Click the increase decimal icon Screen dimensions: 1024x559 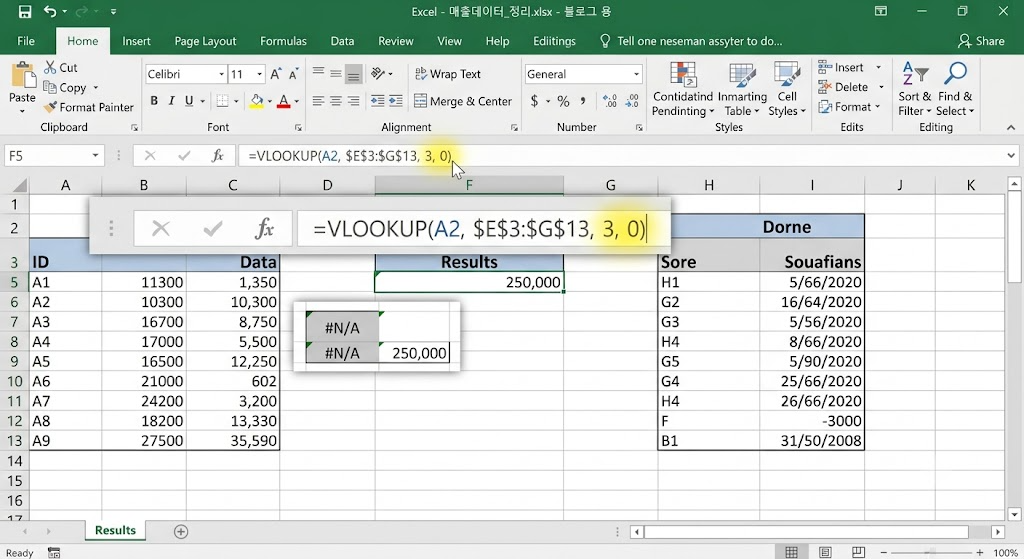tap(610, 101)
